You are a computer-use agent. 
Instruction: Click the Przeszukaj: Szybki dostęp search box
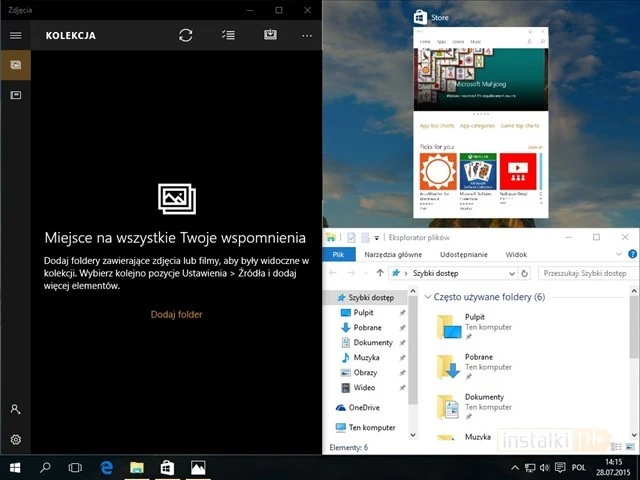[x=585, y=272]
